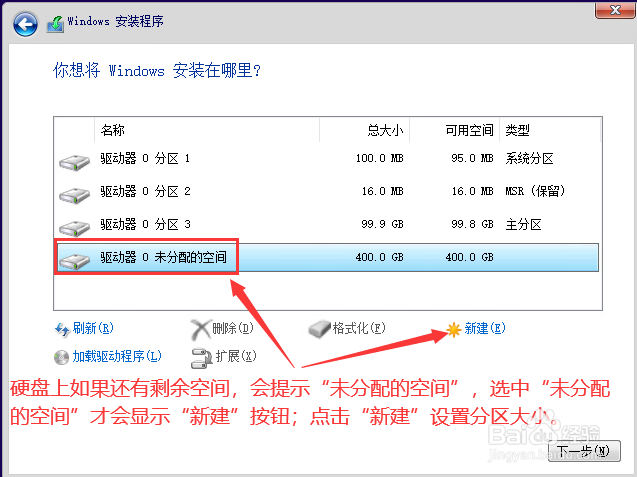Viewport: 637px width, 477px height.
Task: Click the 格式化 eraser icon
Action: pyautogui.click(x=319, y=329)
